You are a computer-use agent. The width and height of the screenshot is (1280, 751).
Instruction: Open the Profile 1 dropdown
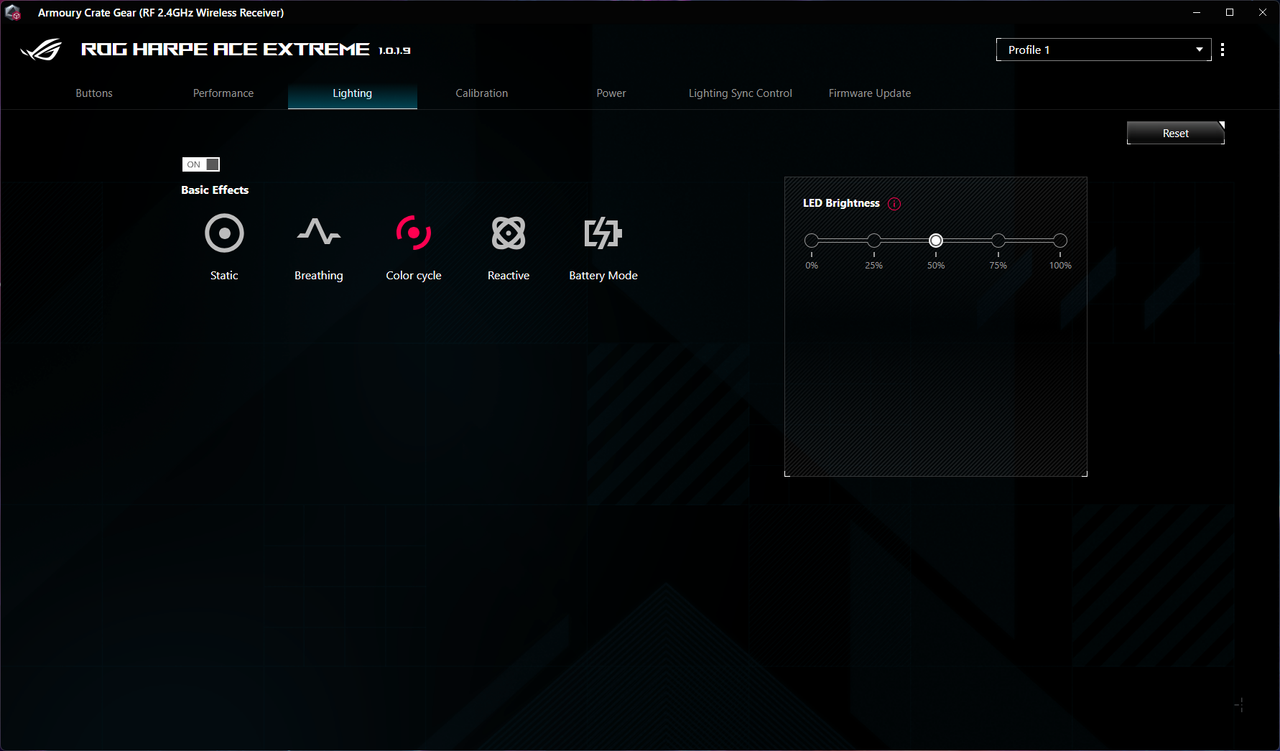(x=1103, y=50)
